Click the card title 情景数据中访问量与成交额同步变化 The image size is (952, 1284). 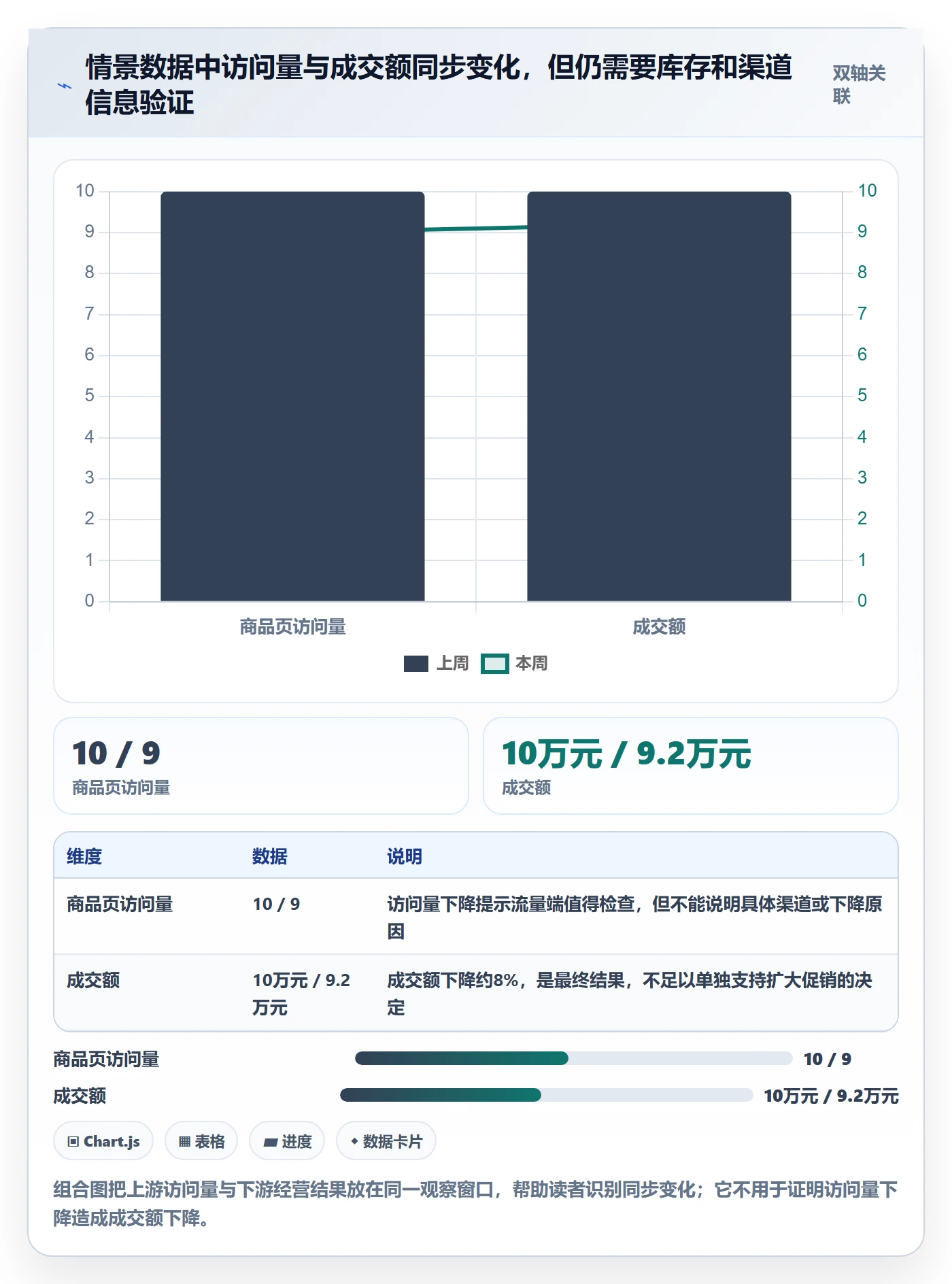click(x=439, y=85)
